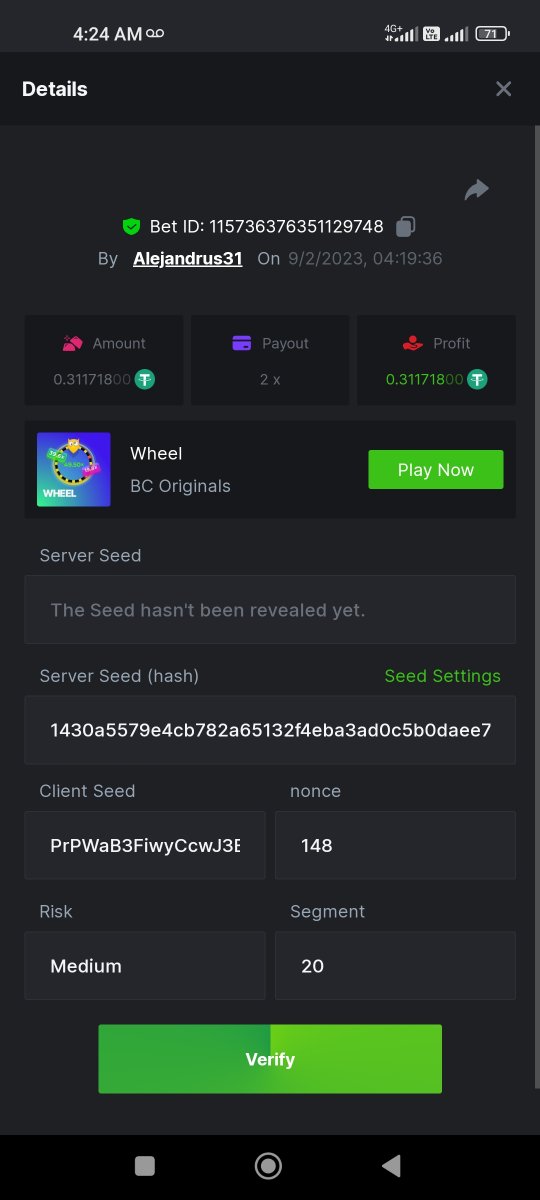This screenshot has height=1200, width=540.
Task: Select the nonce field showing 148
Action: (x=395, y=845)
